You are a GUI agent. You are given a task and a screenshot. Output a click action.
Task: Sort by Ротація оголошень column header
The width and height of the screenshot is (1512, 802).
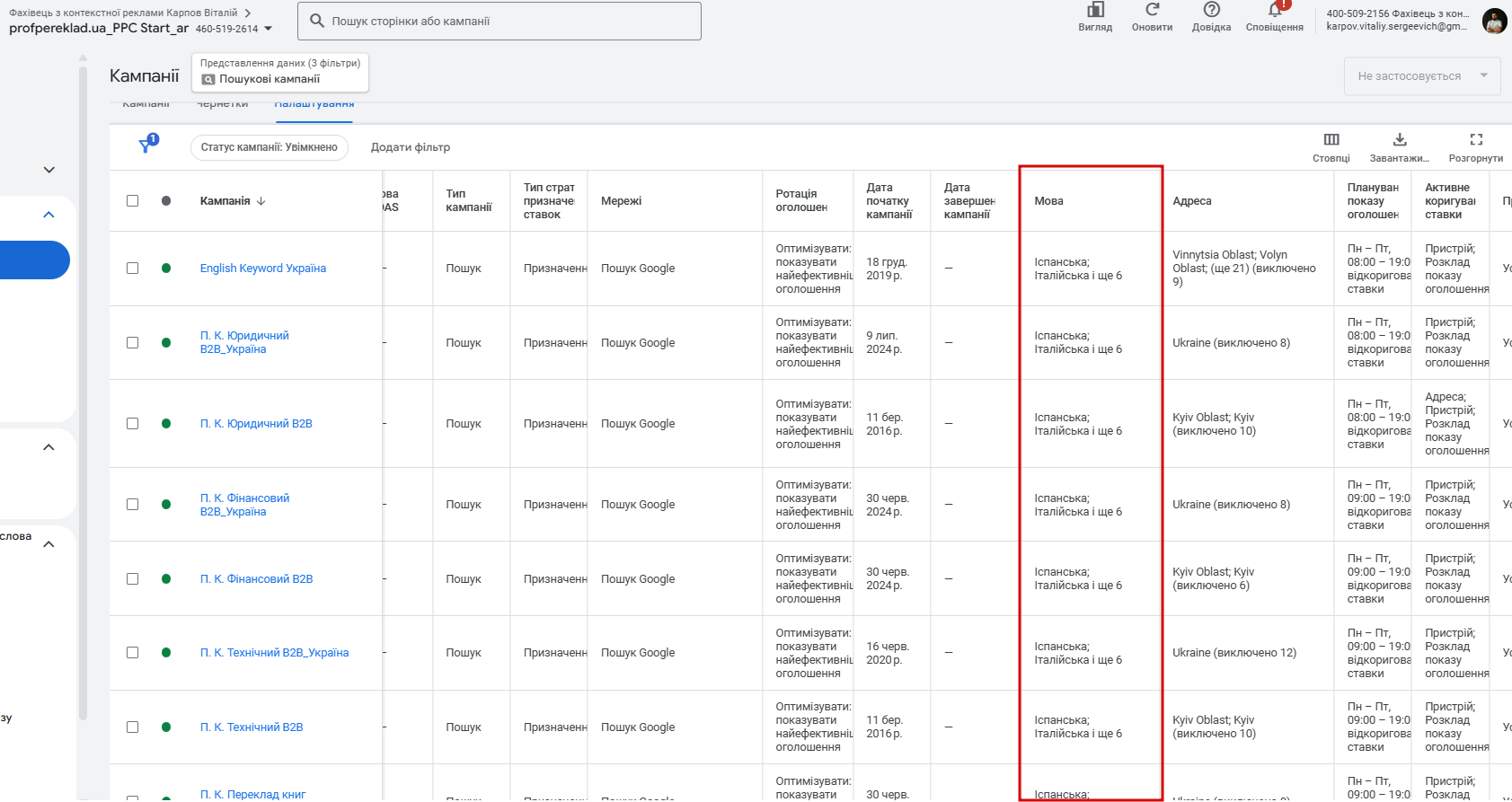(x=801, y=200)
